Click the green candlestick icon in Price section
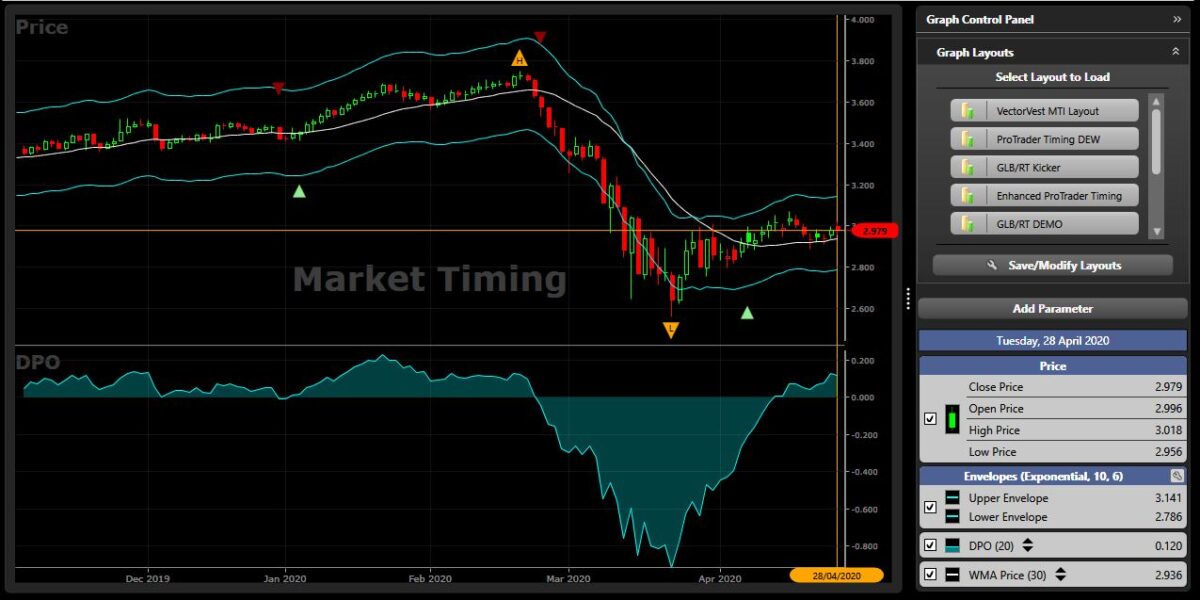 tap(951, 417)
